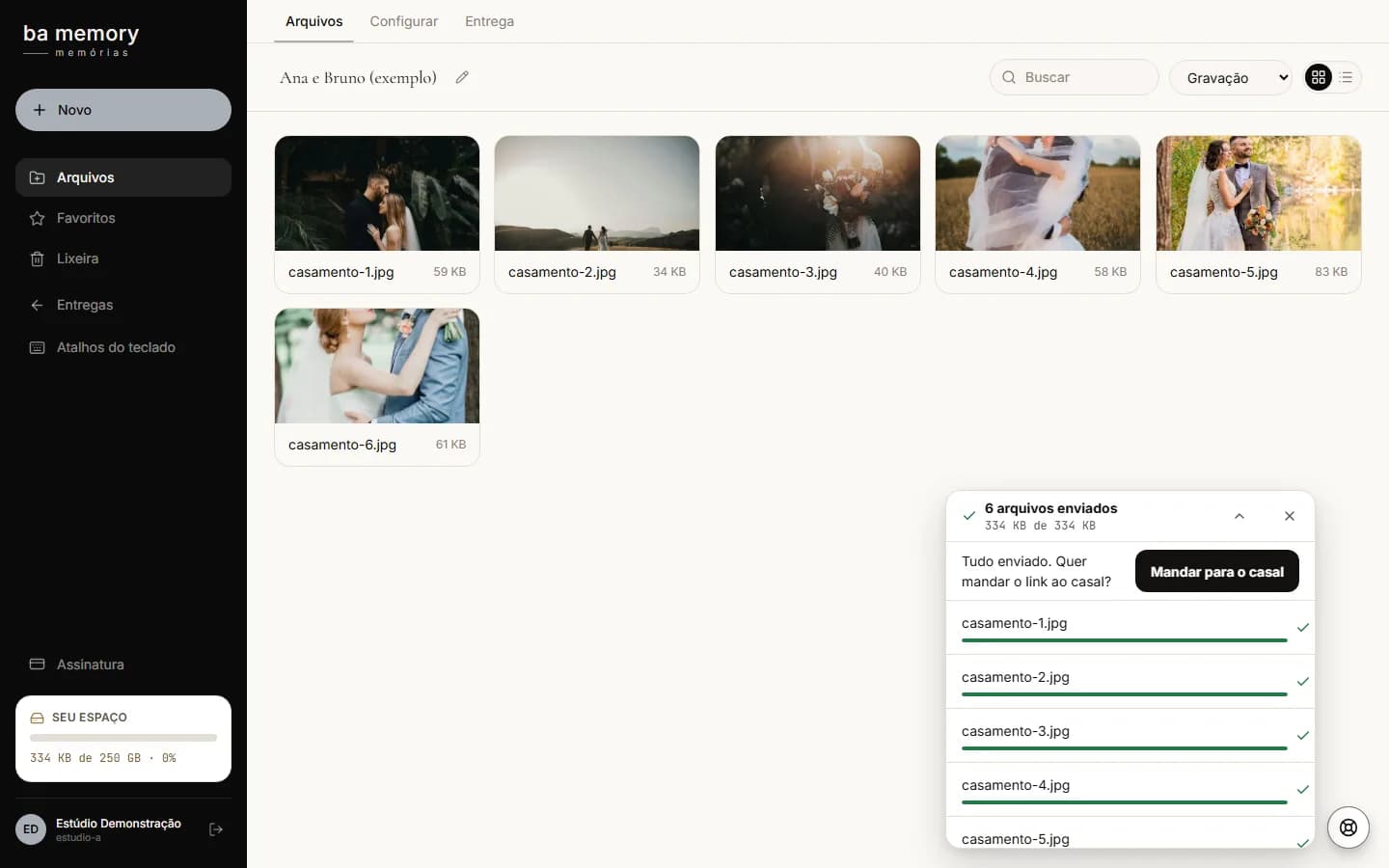
Task: Open casamento-4.jpg thumbnail
Action: [x=1038, y=193]
